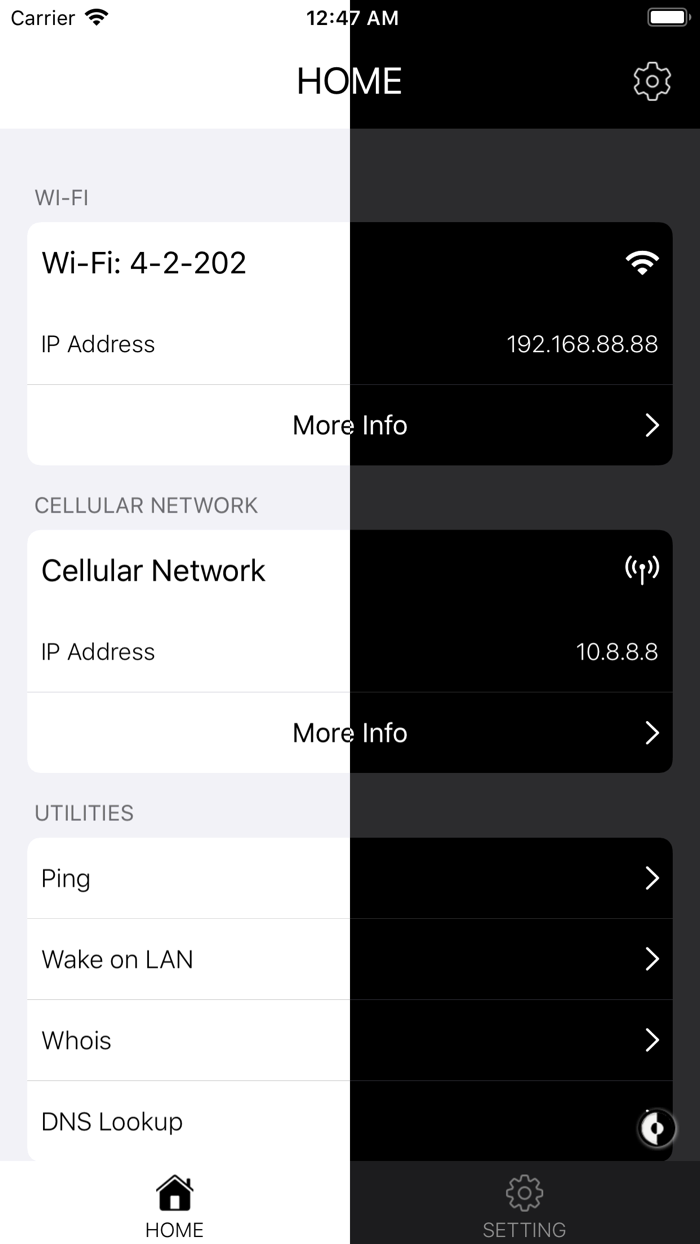This screenshot has width=700, height=1244.
Task: Switch to the SETTING tab
Action: click(x=524, y=1203)
